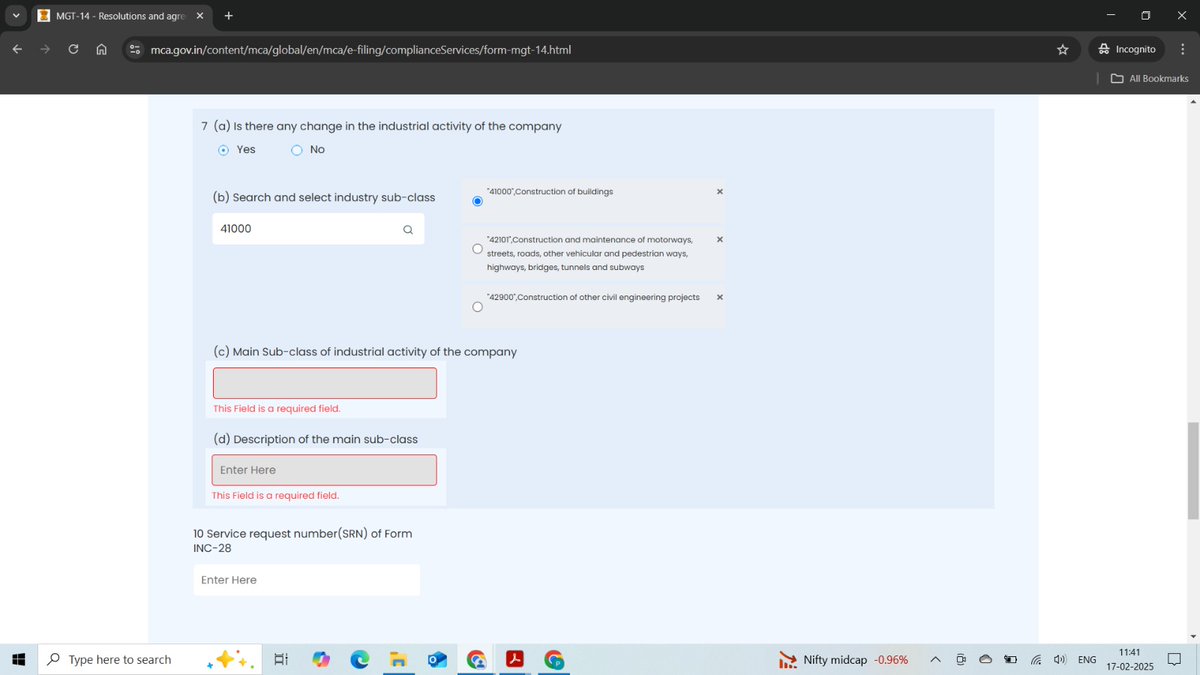Screen dimensions: 1200x675
Task: Click the SRN of Form INC-28 field
Action: click(x=306, y=580)
